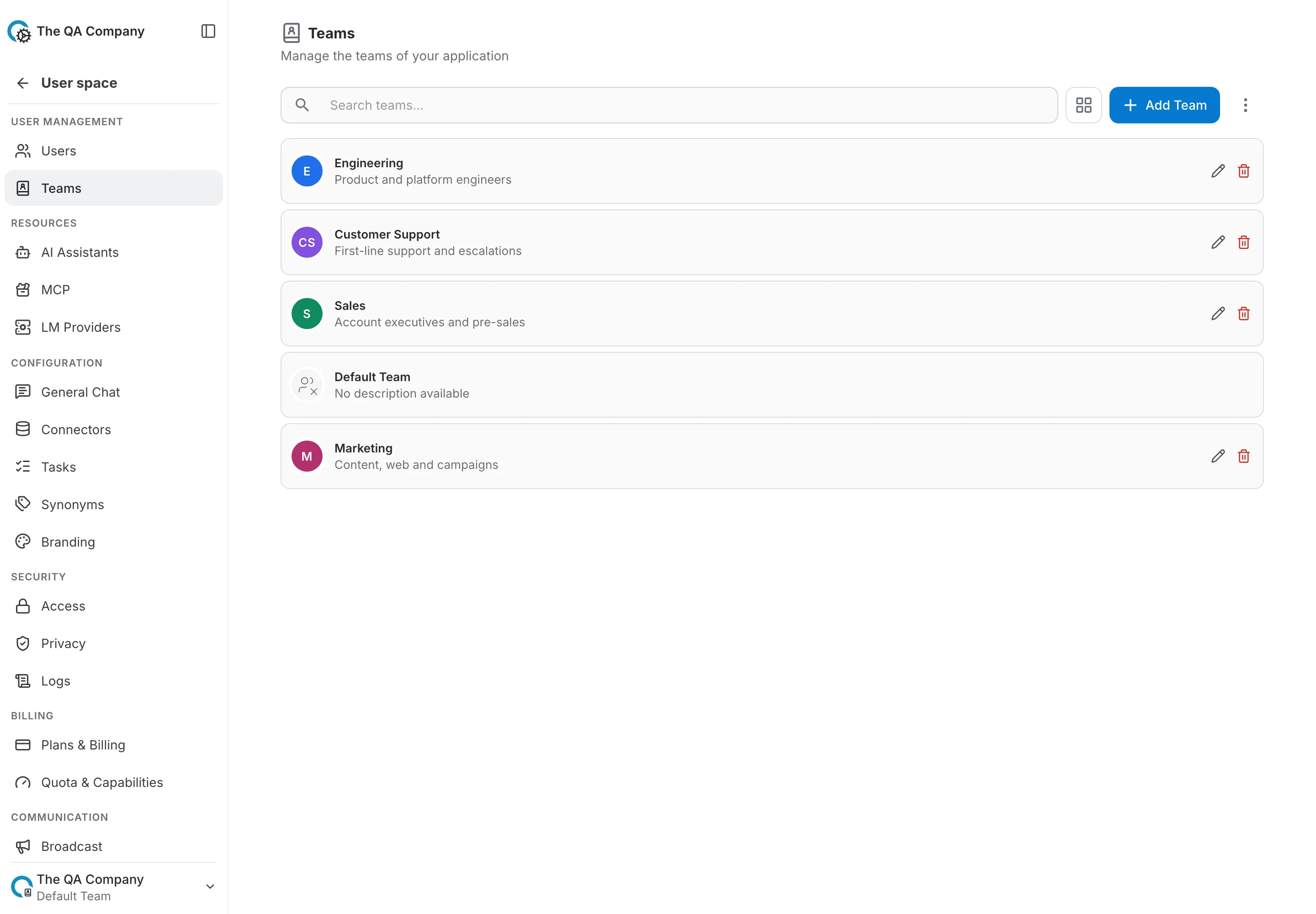Viewport: 1316px width, 914px height.
Task: Click User space heading
Action: click(x=79, y=83)
